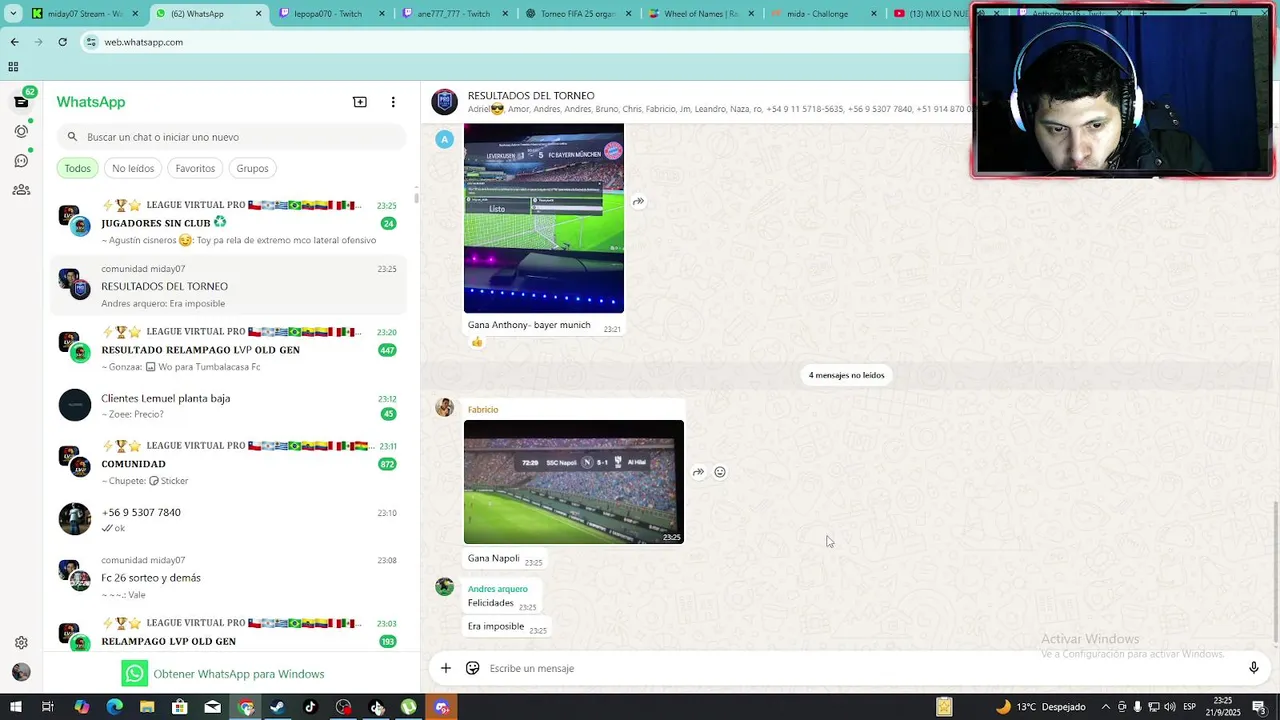Open the Status icon in left rail
This screenshot has height=720, width=1280.
coord(21,131)
